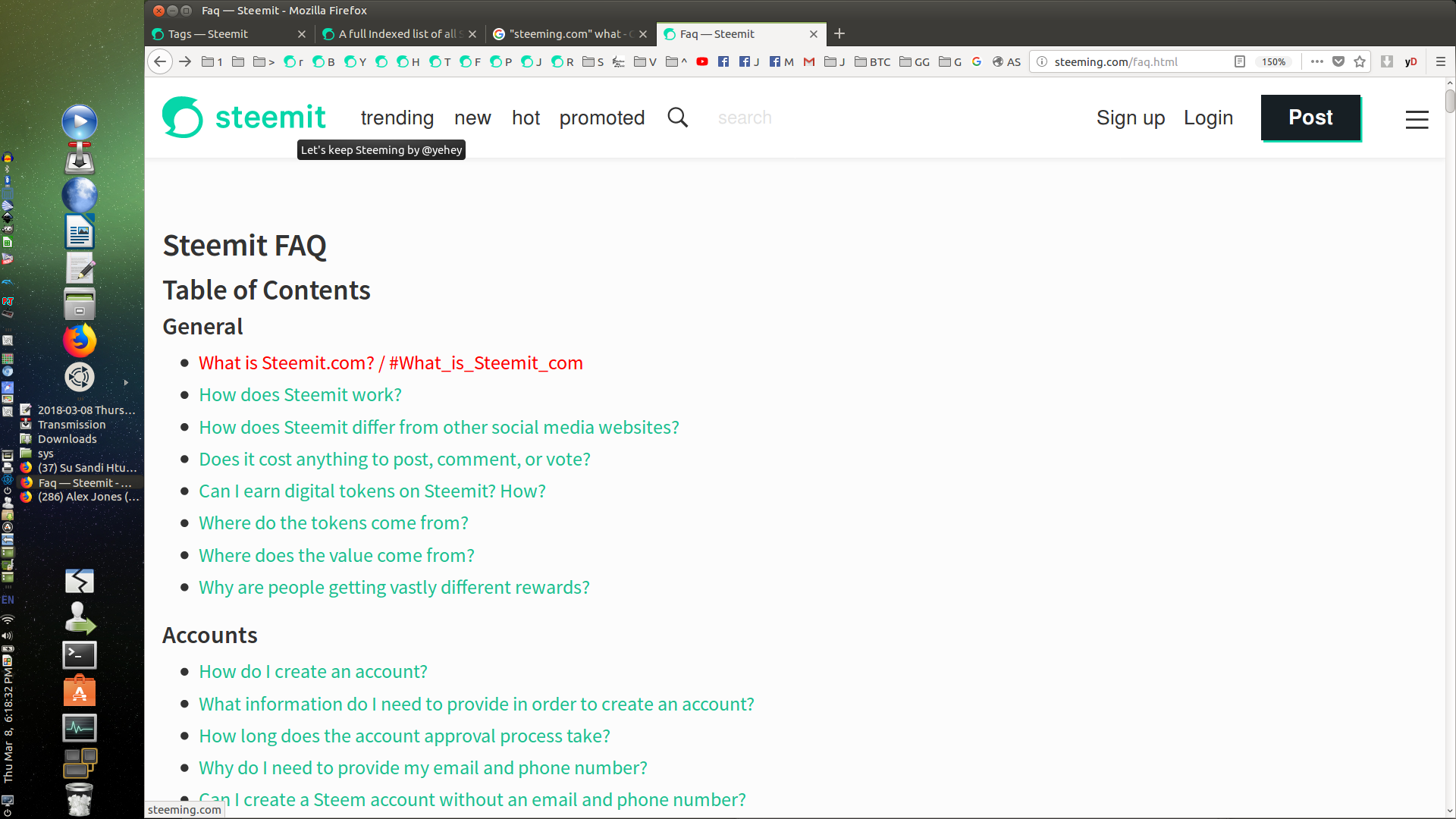Image resolution: width=1456 pixels, height=819 pixels.
Task: Open the YouTube bookmark icon
Action: 702,61
